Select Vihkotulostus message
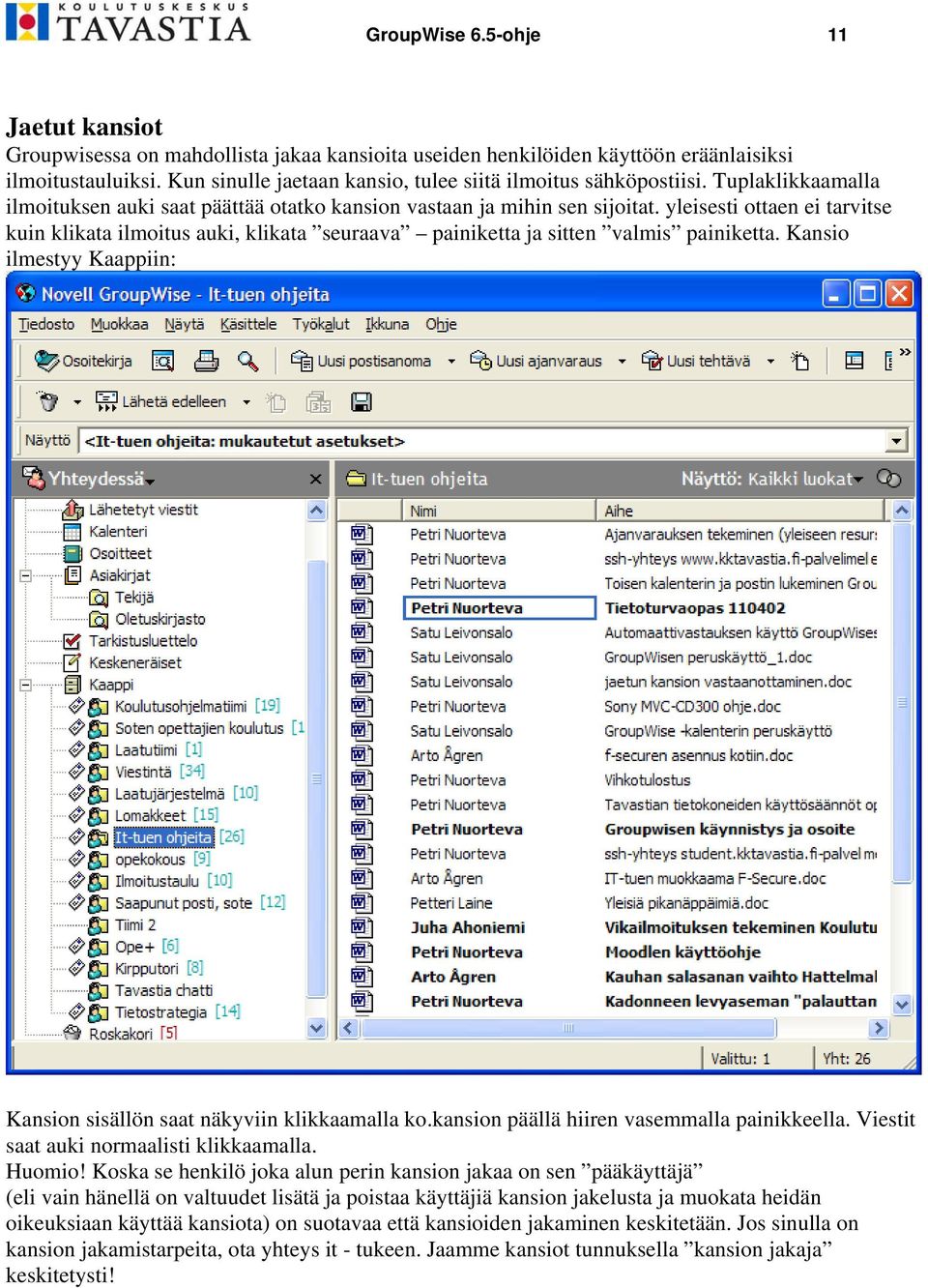Screen dimensions: 928x1288 [648, 779]
